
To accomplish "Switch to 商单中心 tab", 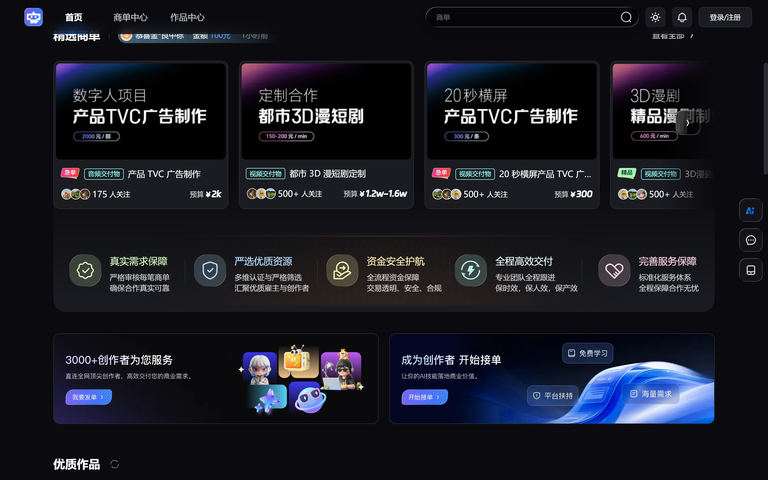I will point(130,17).
